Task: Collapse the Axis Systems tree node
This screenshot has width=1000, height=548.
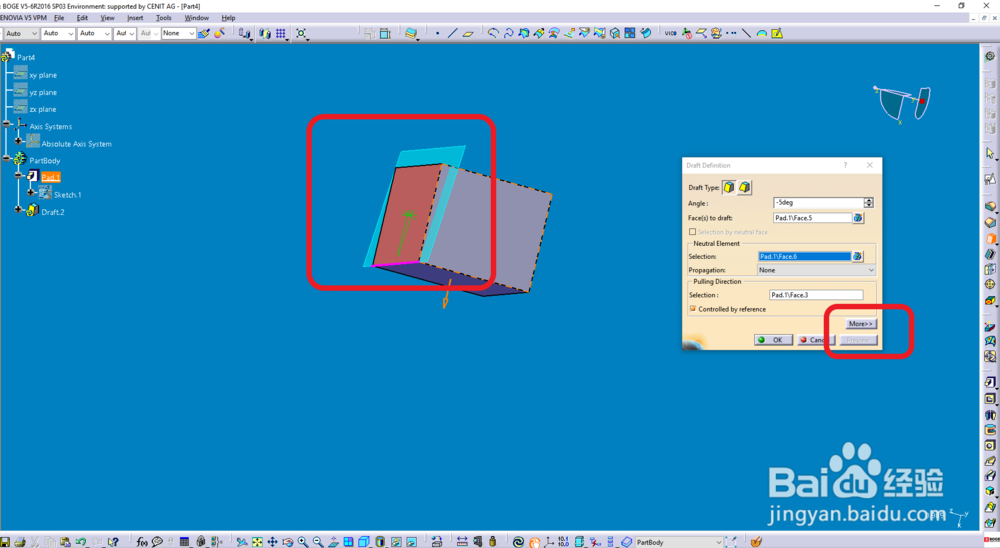Action: point(7,124)
